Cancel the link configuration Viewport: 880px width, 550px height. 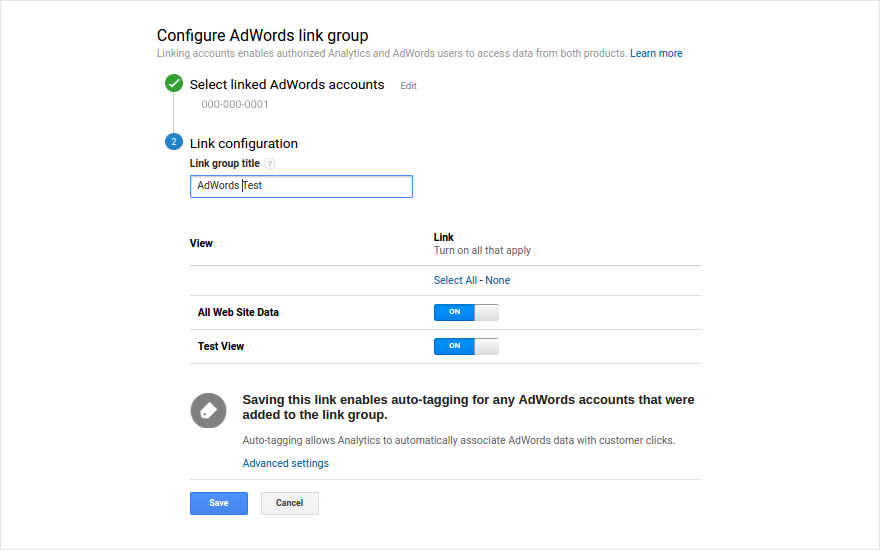pyautogui.click(x=290, y=503)
